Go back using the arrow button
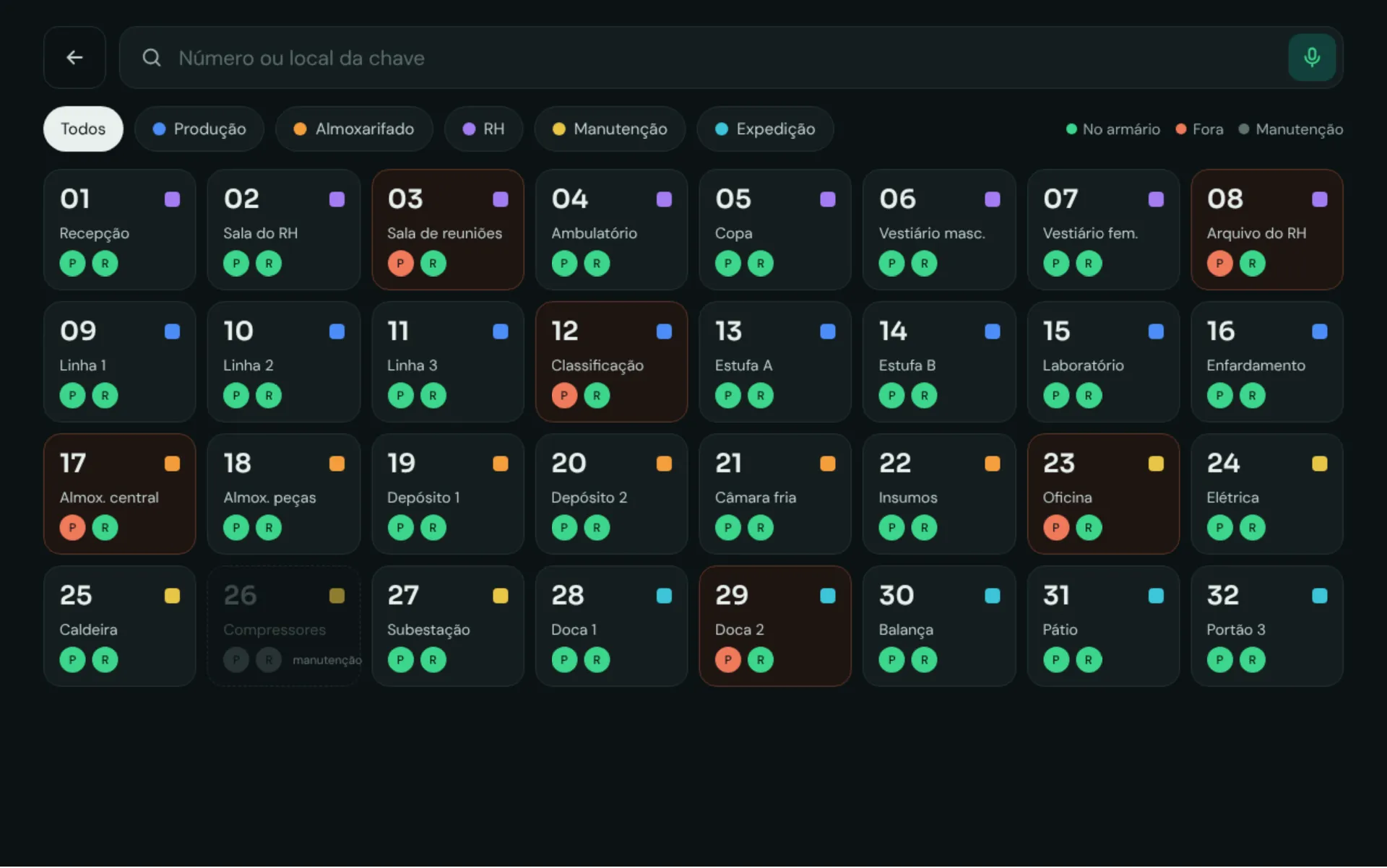 click(74, 58)
